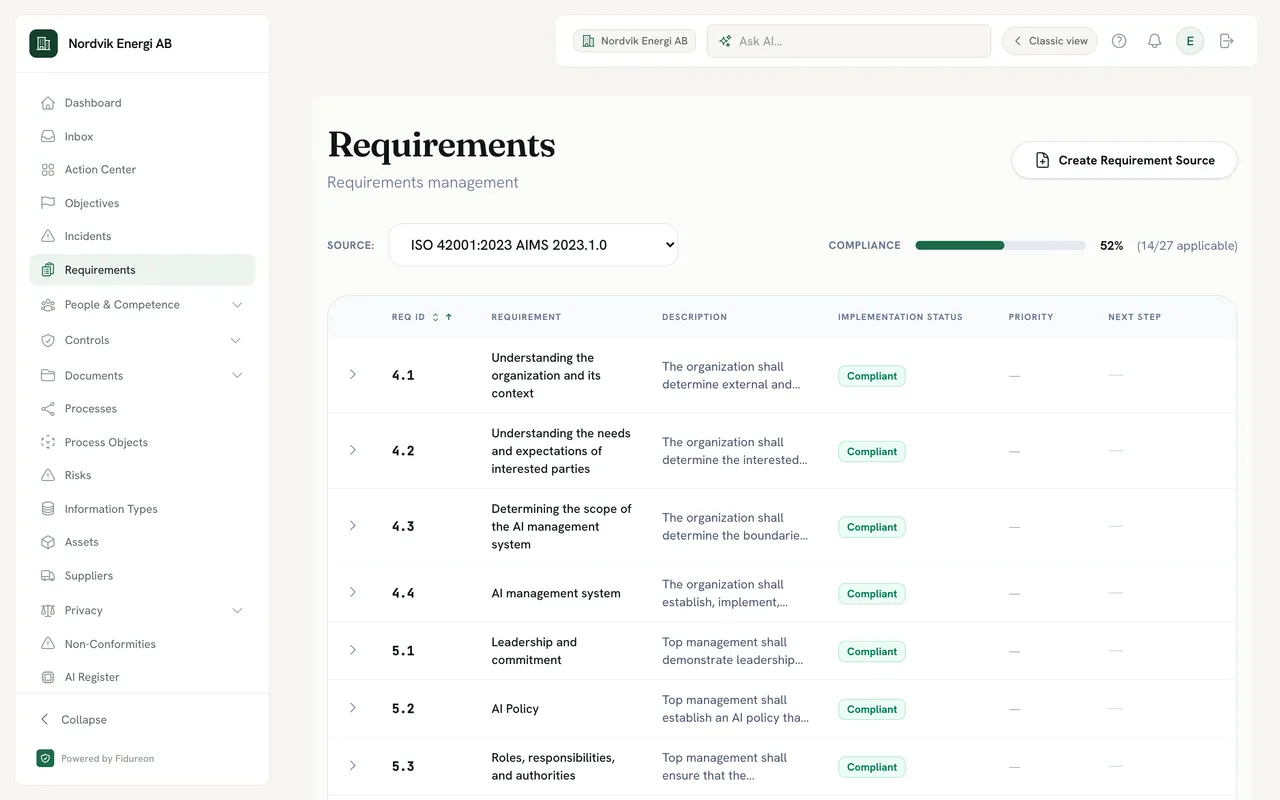The image size is (1280, 800).
Task: Click the logout icon in top bar
Action: point(1227,41)
